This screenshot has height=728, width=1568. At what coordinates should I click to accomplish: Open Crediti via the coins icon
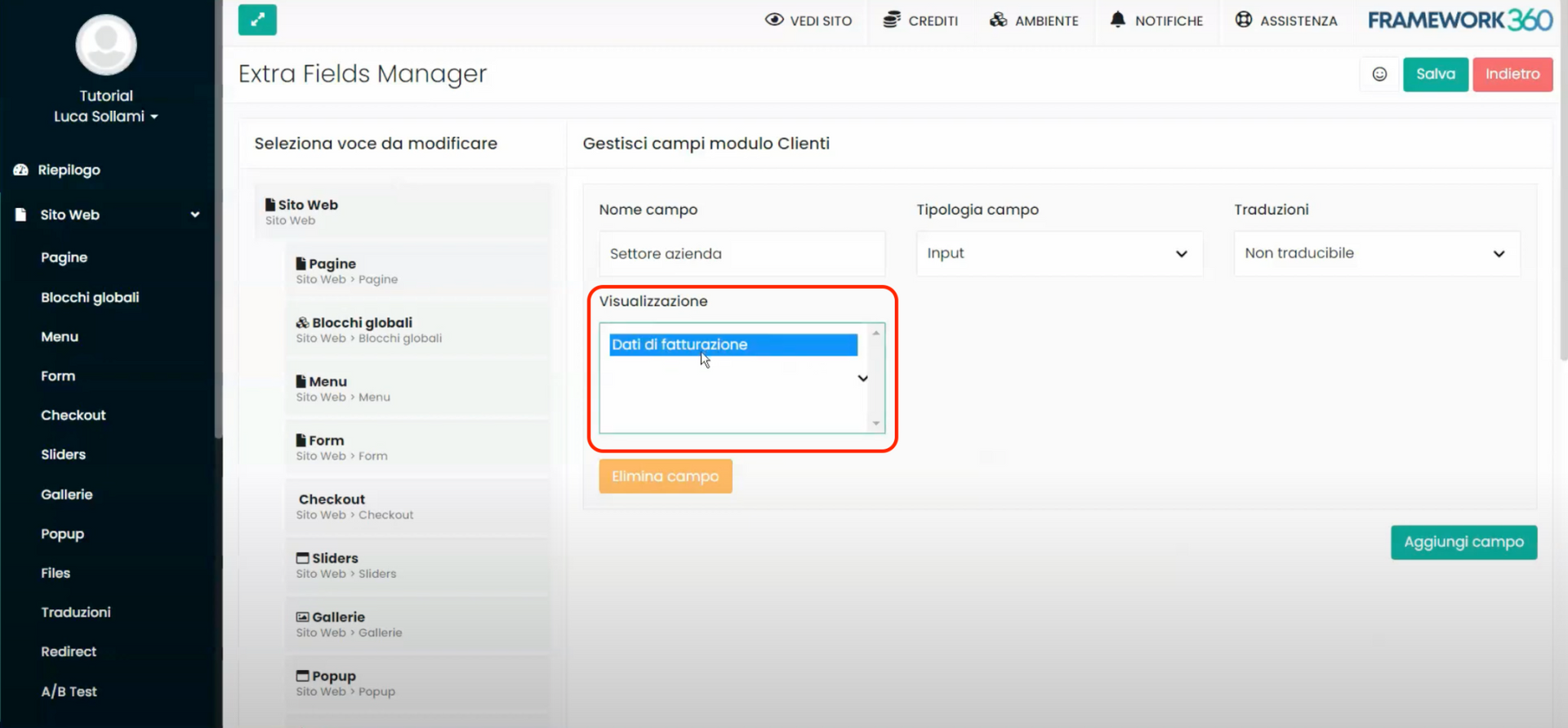click(892, 20)
